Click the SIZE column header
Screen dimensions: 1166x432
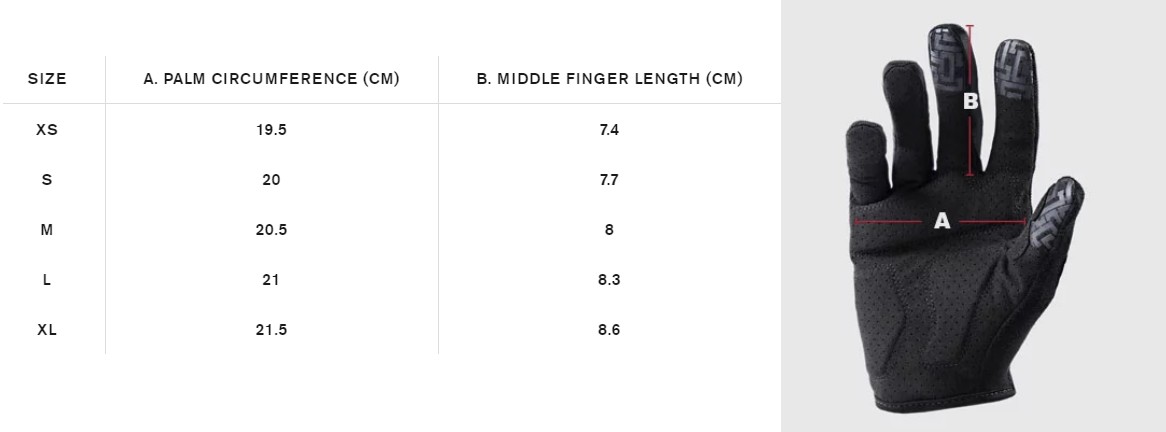point(47,79)
